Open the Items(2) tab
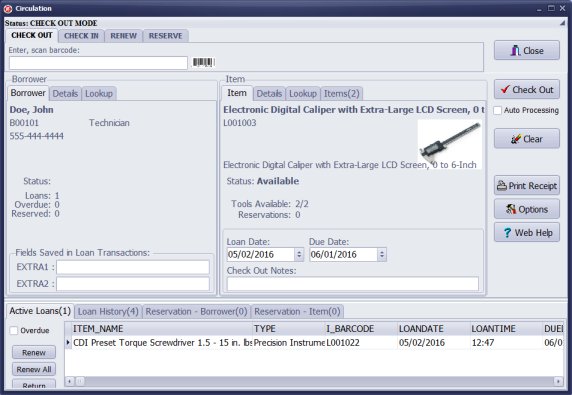 coord(342,94)
